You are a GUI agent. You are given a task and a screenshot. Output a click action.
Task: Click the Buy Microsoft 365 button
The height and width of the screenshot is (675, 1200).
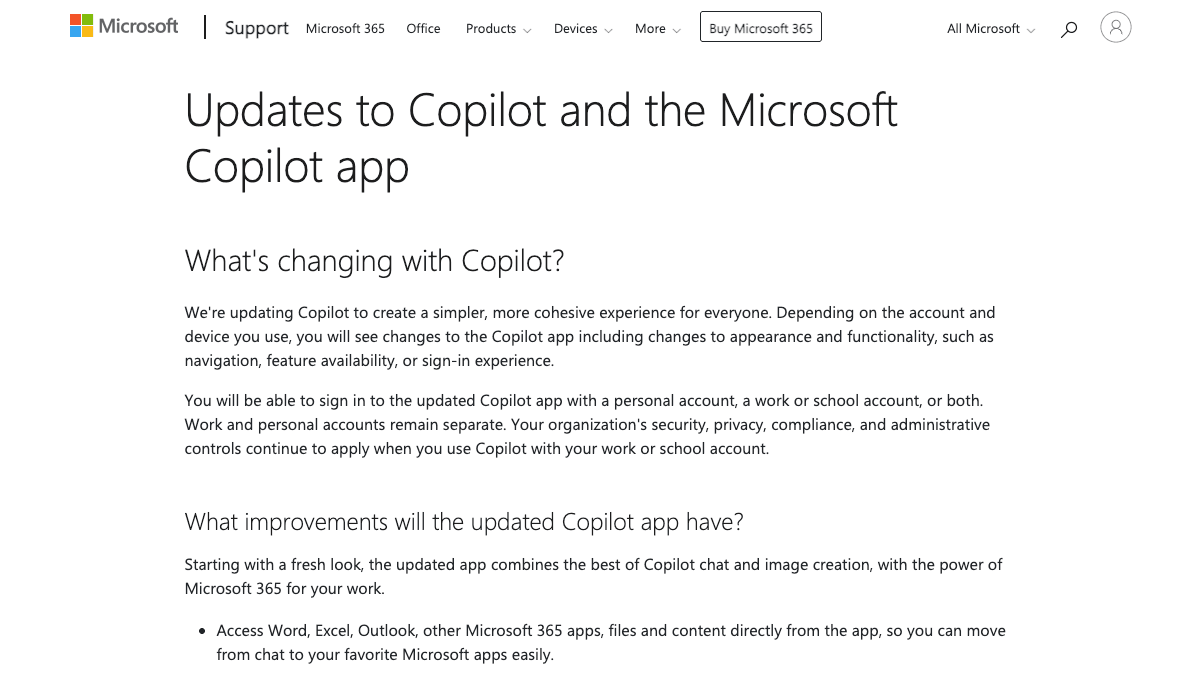[761, 28]
